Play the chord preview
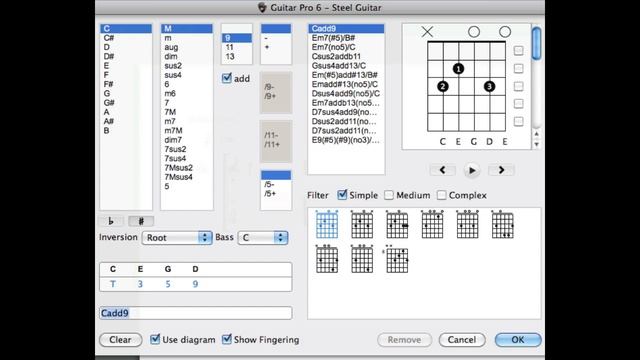The width and height of the screenshot is (640, 360). tap(472, 170)
